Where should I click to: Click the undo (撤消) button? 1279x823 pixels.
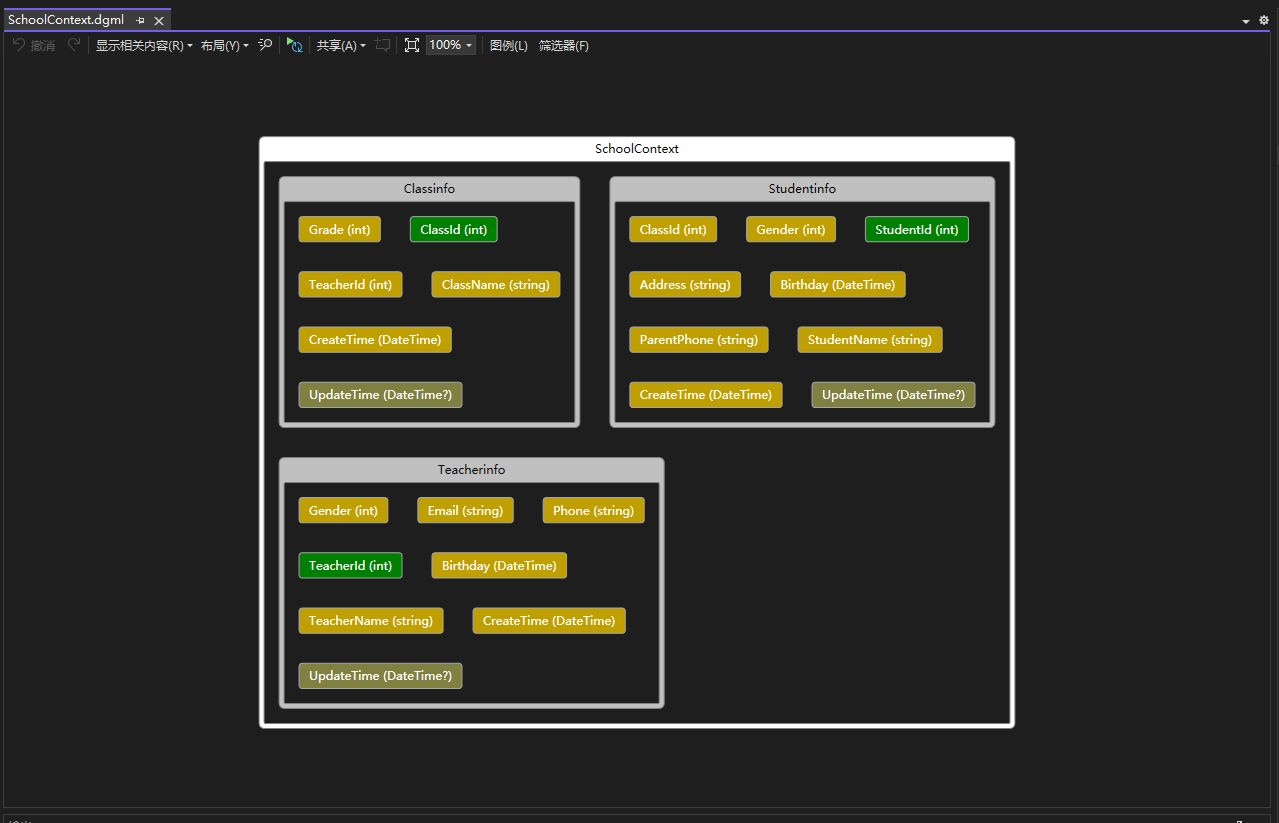click(33, 45)
